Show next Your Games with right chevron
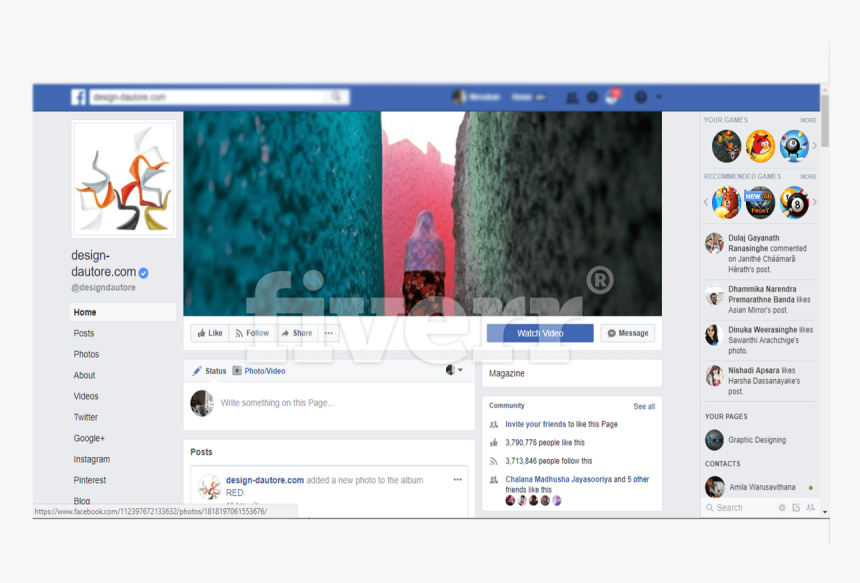Image resolution: width=860 pixels, height=583 pixels. point(814,146)
